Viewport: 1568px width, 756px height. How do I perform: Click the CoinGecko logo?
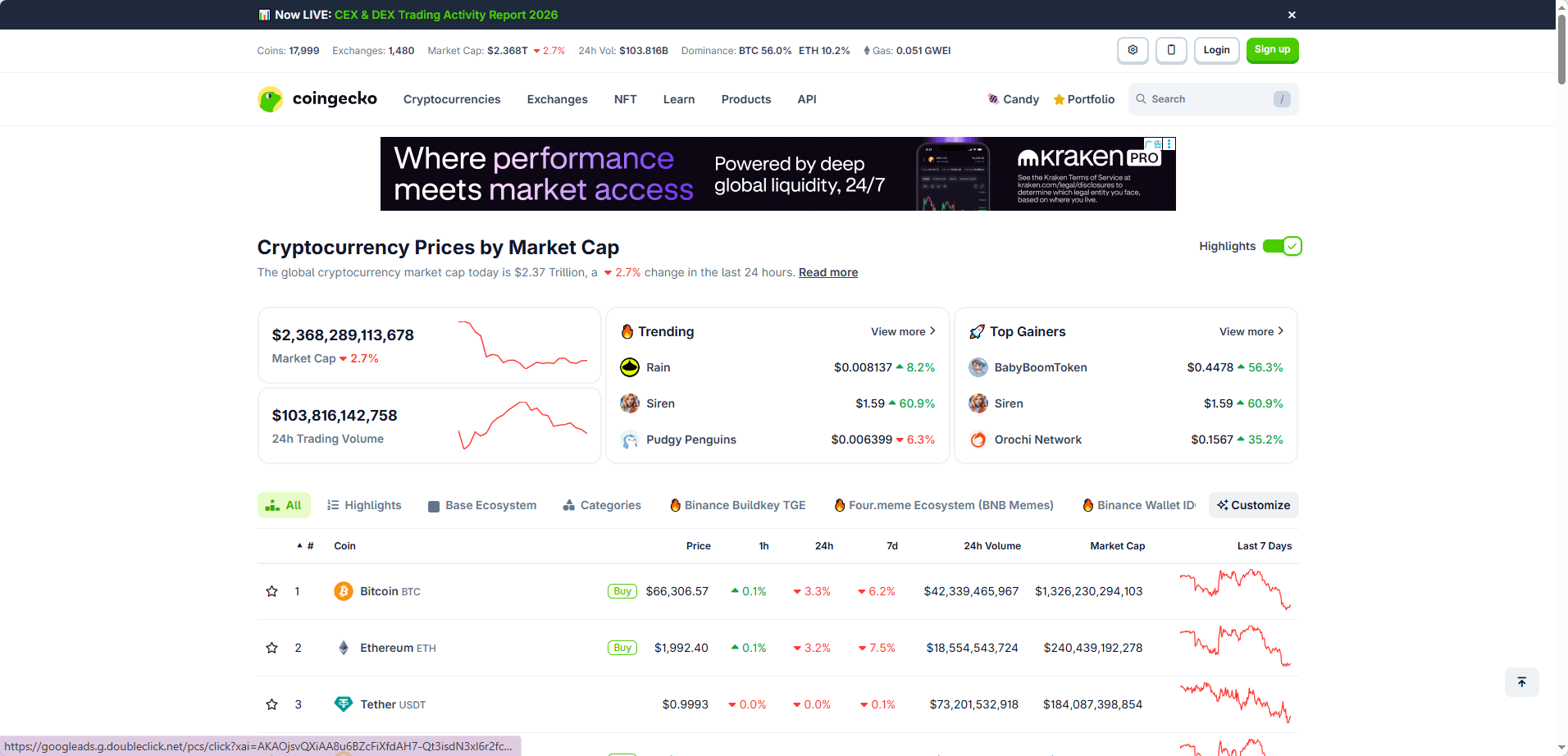pyautogui.click(x=317, y=99)
